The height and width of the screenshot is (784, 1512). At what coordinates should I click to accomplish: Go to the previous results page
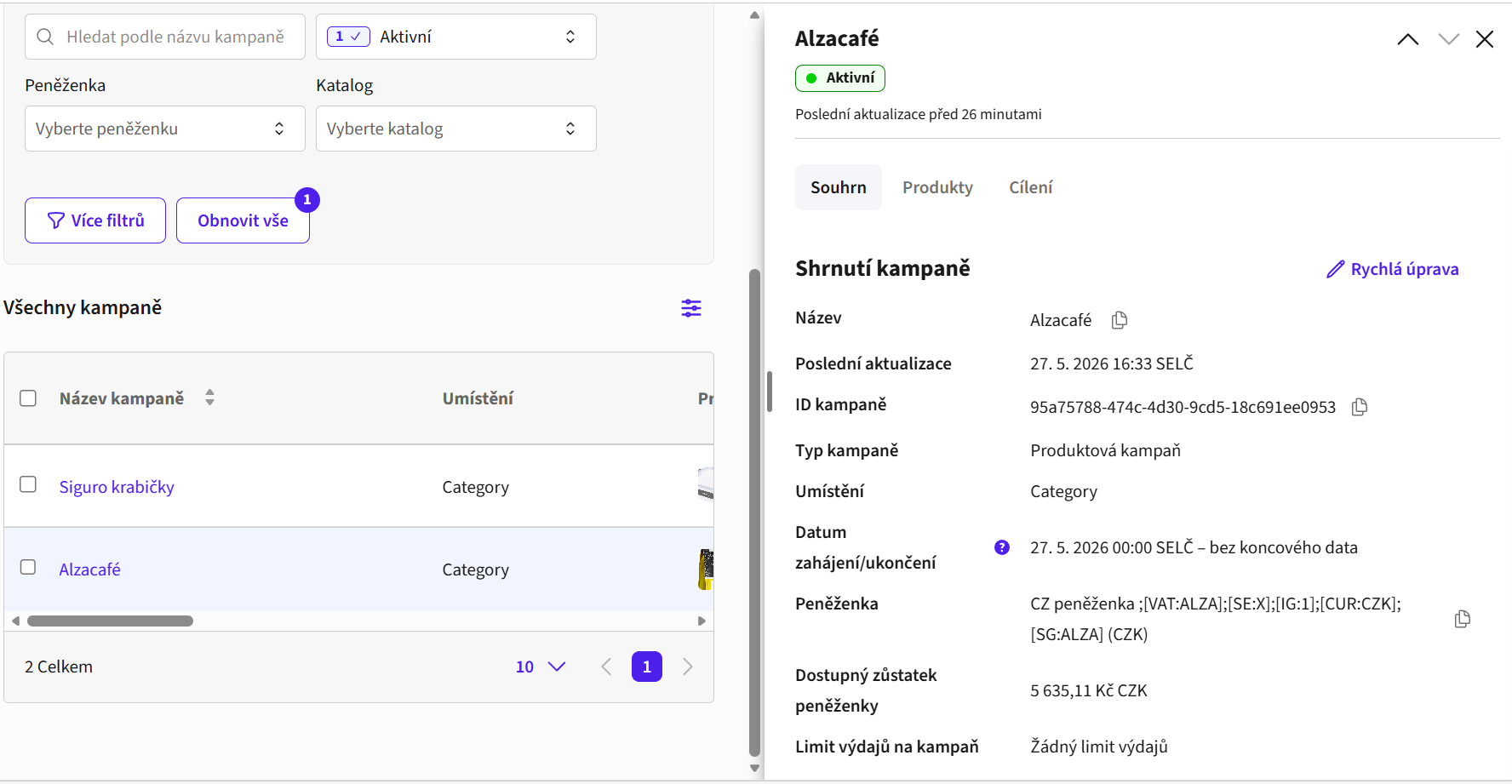point(606,667)
